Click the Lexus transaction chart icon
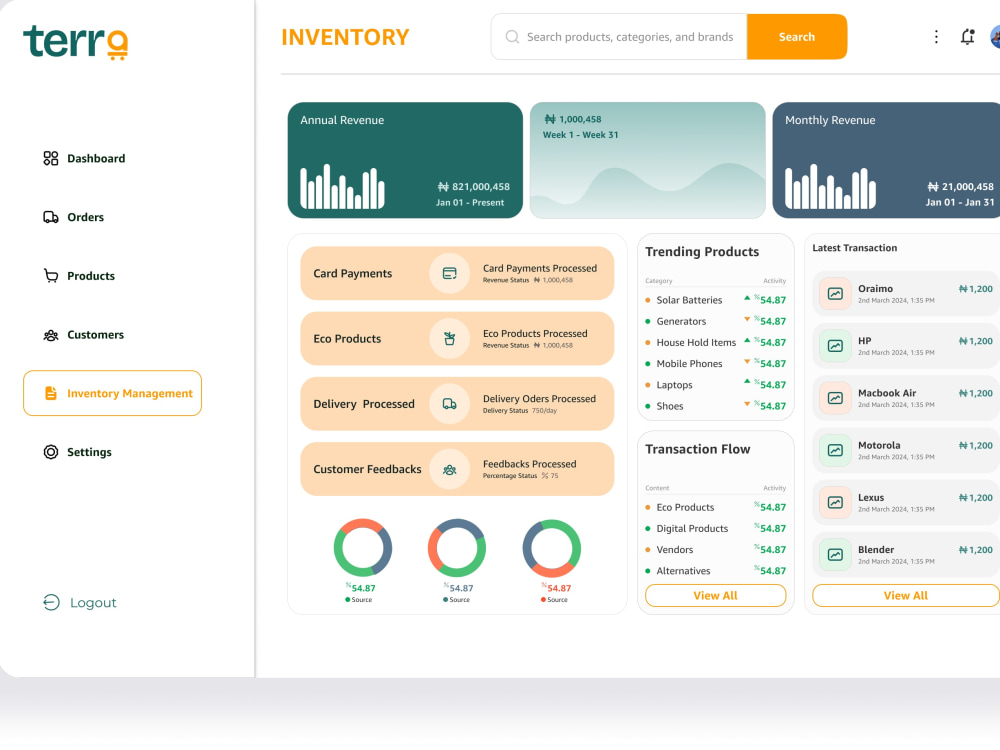Screen dimensions: 1000x750 pos(835,503)
